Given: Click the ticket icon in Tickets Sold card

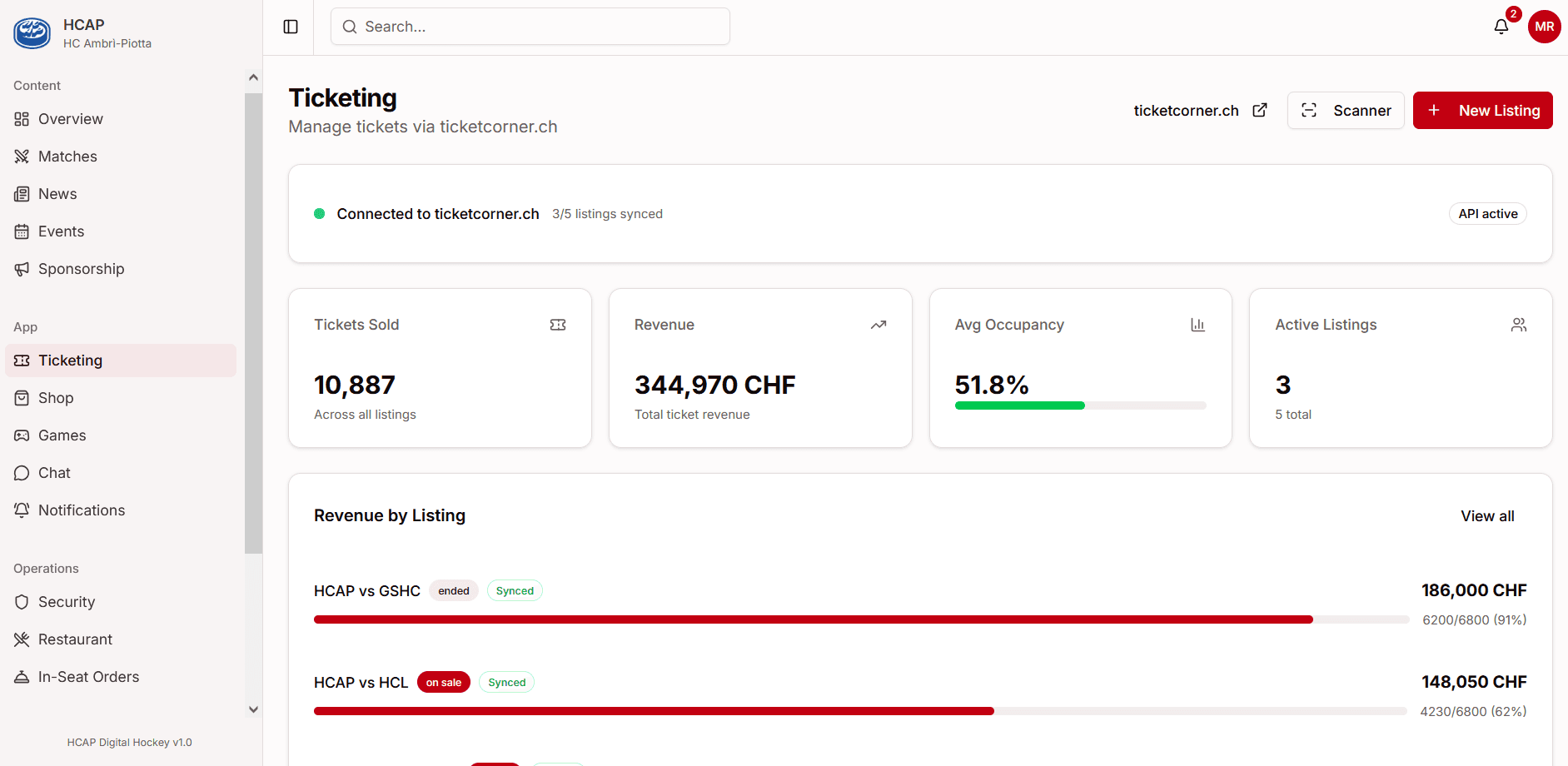Looking at the screenshot, I should tap(558, 325).
